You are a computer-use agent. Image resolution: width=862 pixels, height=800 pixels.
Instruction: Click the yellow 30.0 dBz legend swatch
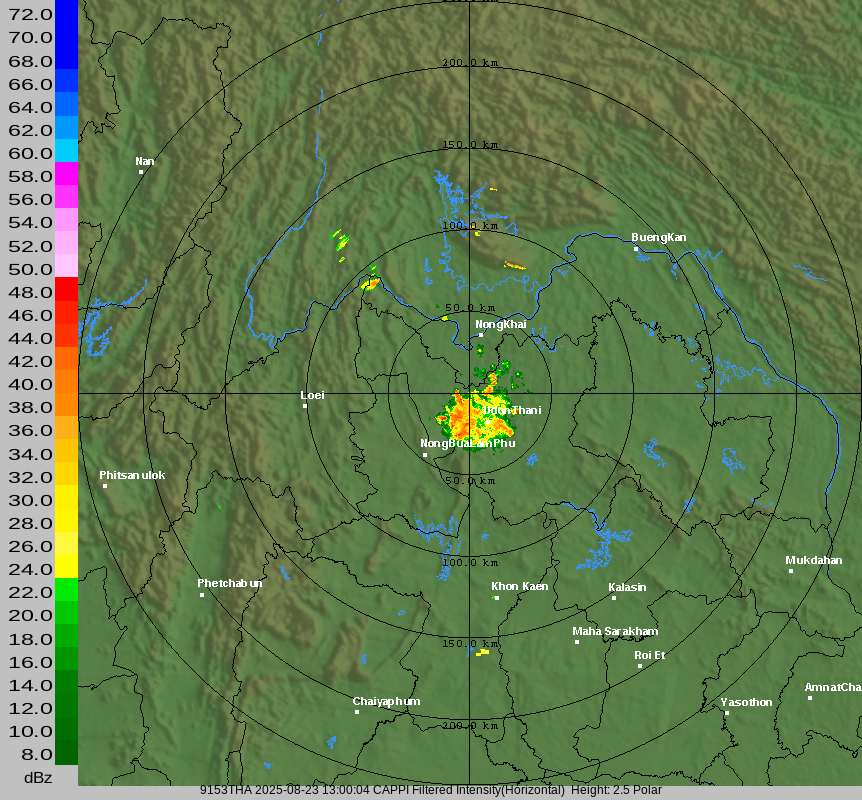coord(66,497)
